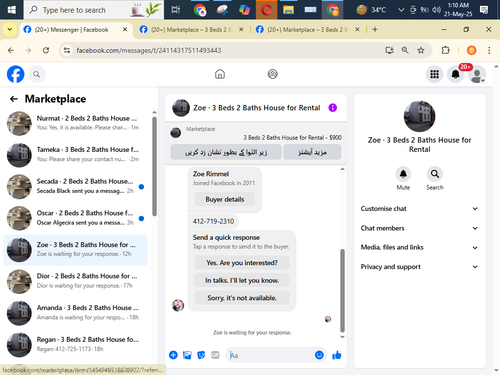Click the Urdu more options button
500x375 pixels.
coord(312,152)
